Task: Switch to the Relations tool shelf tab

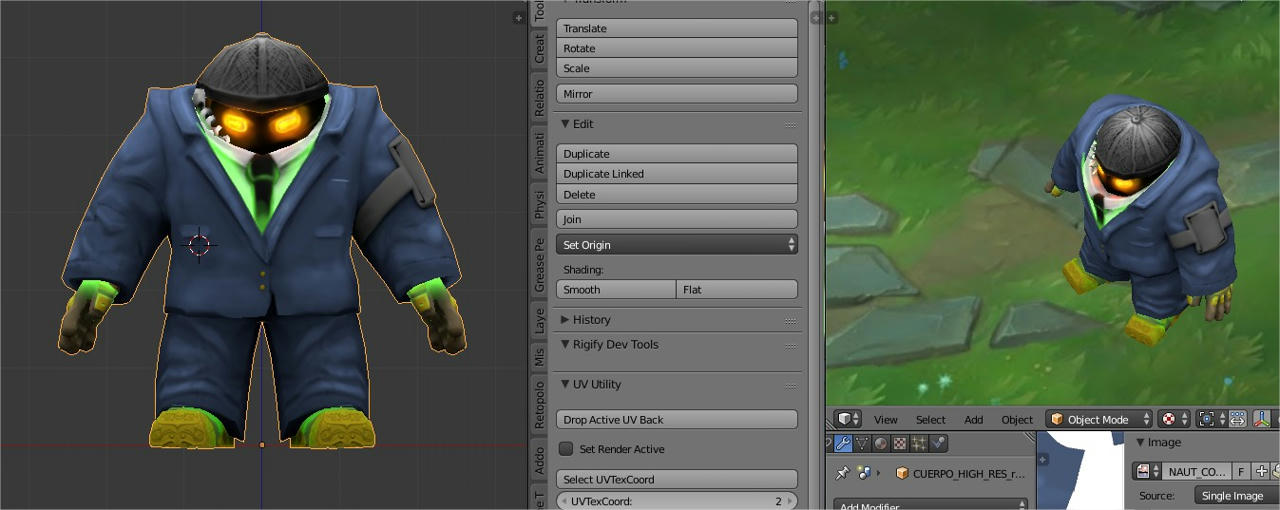Action: [539, 98]
